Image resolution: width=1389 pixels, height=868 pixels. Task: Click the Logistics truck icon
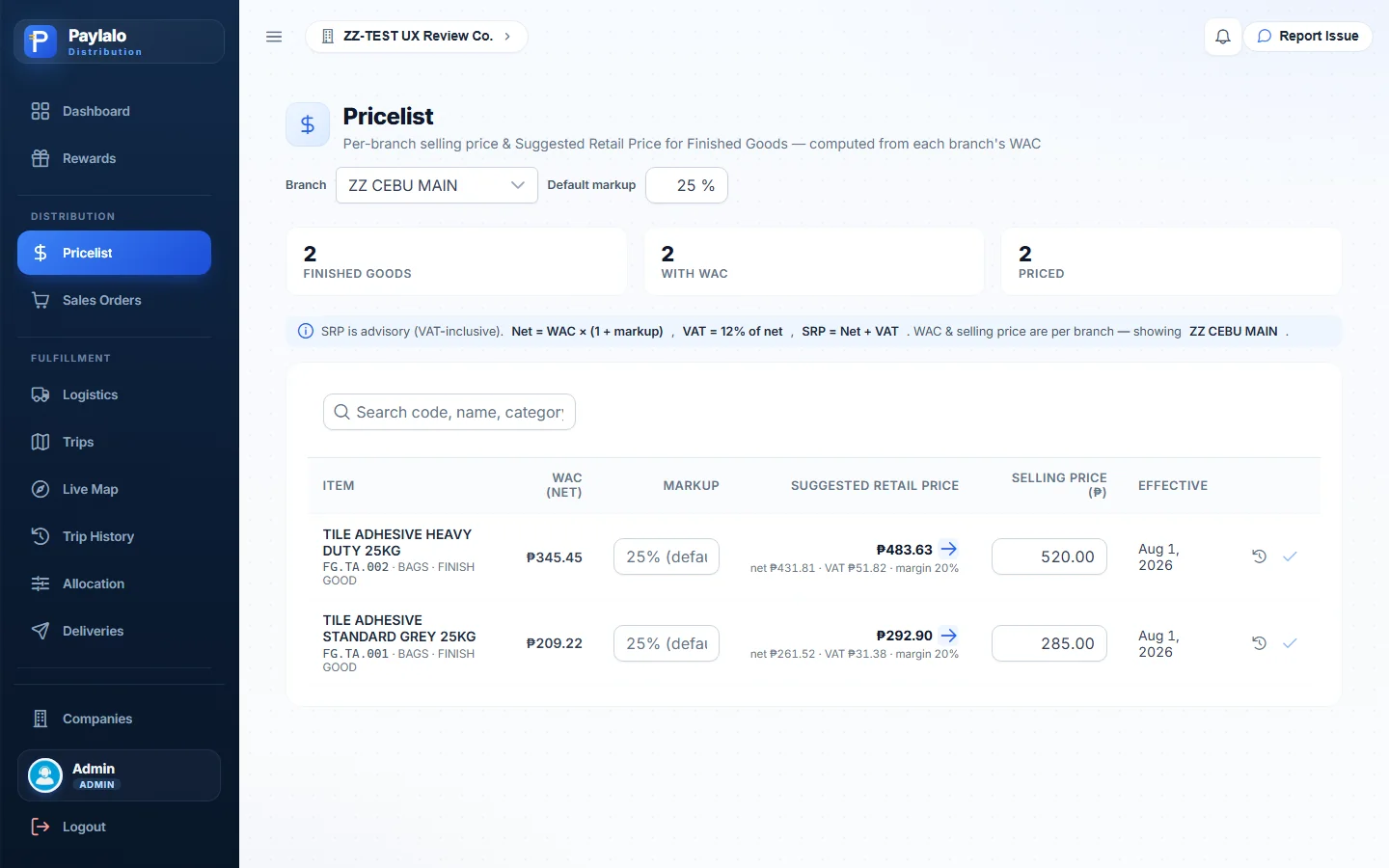[x=41, y=394]
